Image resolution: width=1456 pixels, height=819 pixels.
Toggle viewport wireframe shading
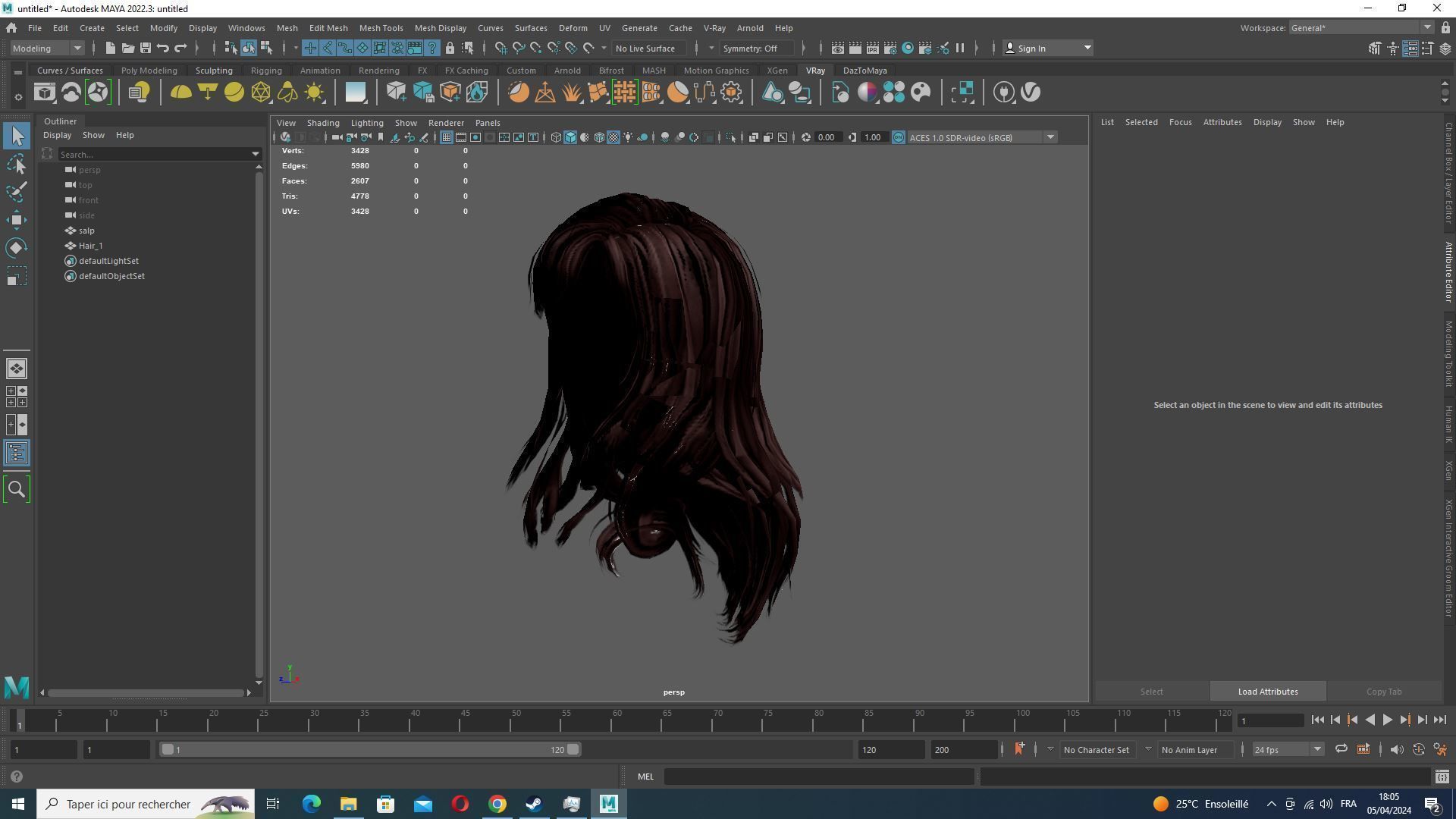click(x=556, y=137)
